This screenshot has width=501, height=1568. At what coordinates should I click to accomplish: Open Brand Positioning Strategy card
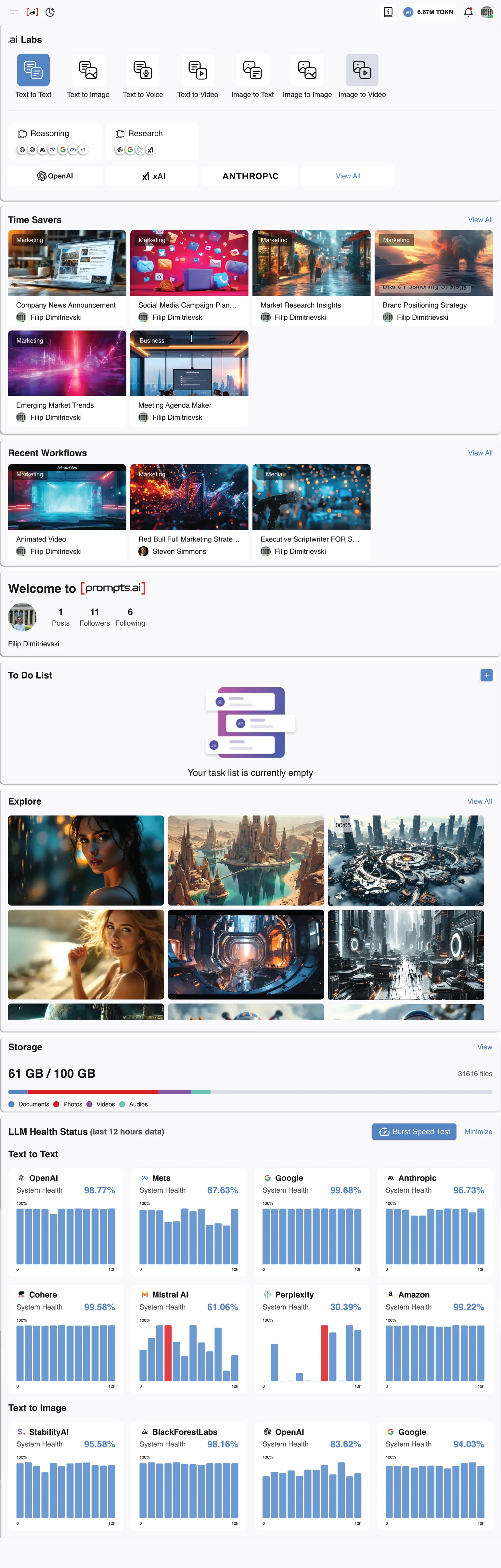(434, 278)
